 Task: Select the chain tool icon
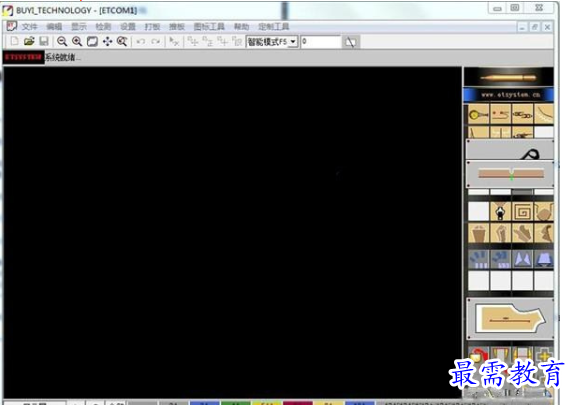[x=522, y=114]
